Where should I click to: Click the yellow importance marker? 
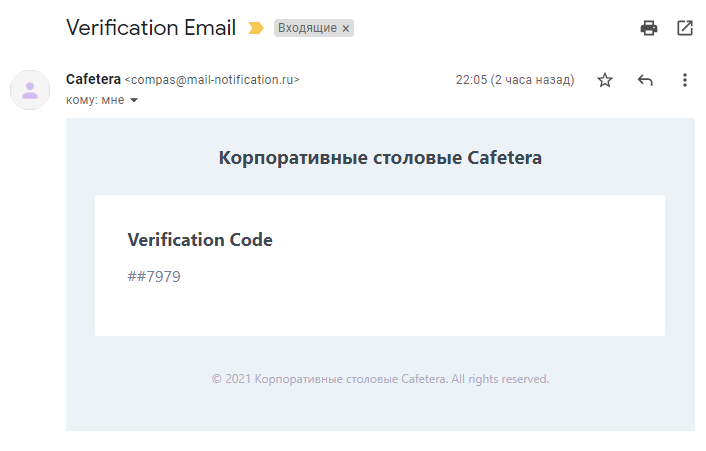256,29
